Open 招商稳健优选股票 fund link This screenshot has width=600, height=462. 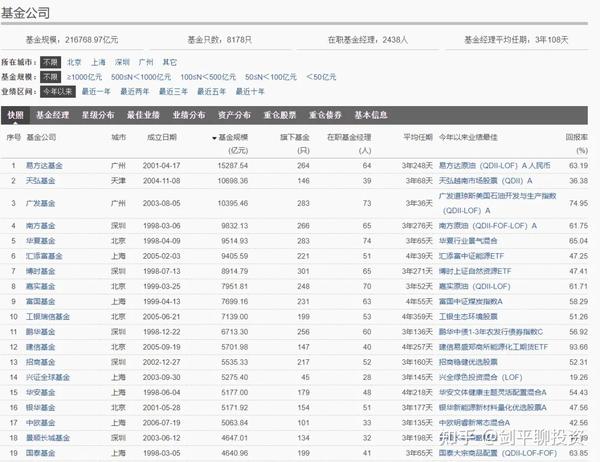(468, 362)
